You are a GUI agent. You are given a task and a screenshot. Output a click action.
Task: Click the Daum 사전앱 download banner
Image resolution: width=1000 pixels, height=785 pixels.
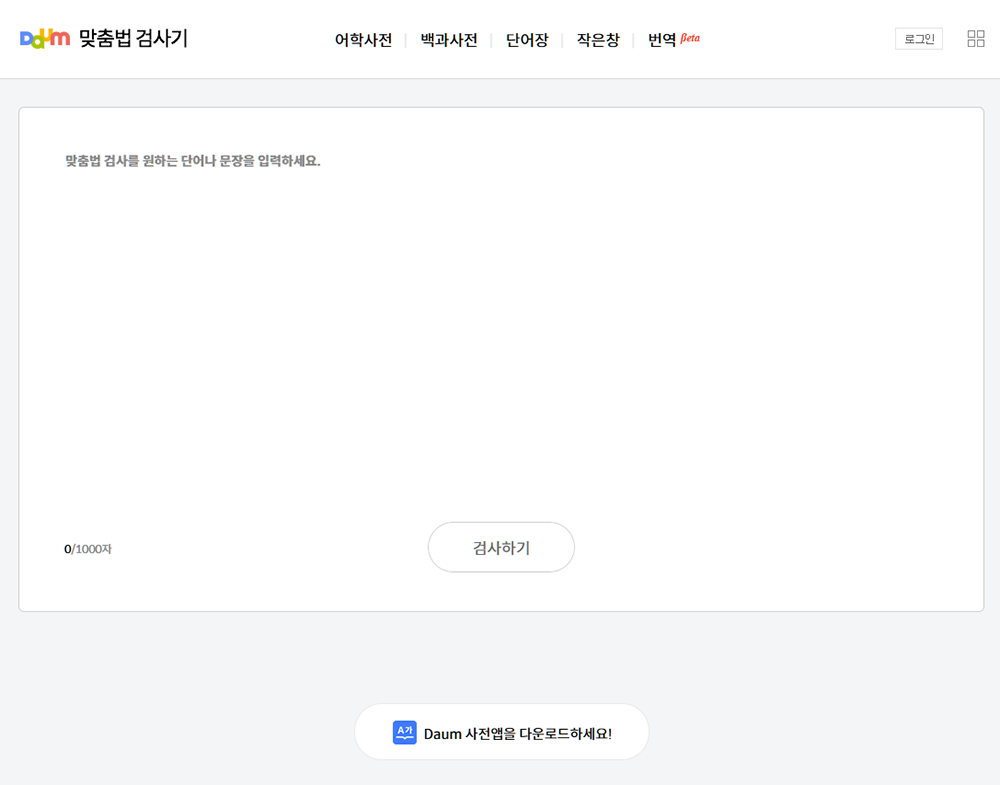501,731
